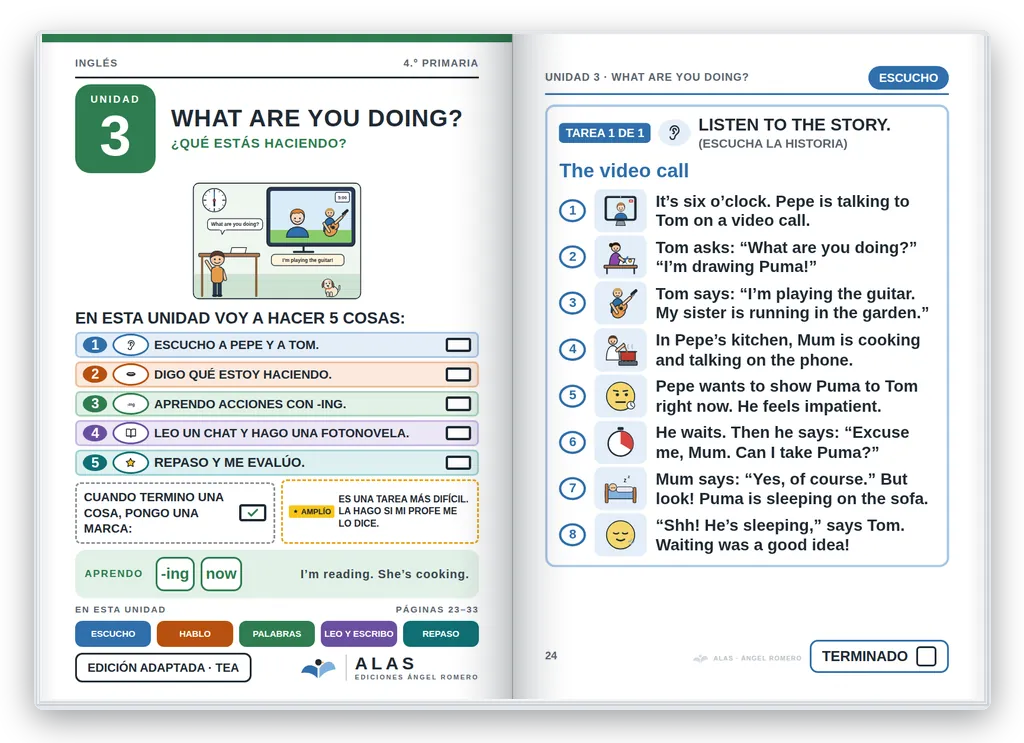This screenshot has width=1024, height=743.
Task: Click the checked example box beside 'PONGO UNA MARCA'
Action: [x=252, y=513]
